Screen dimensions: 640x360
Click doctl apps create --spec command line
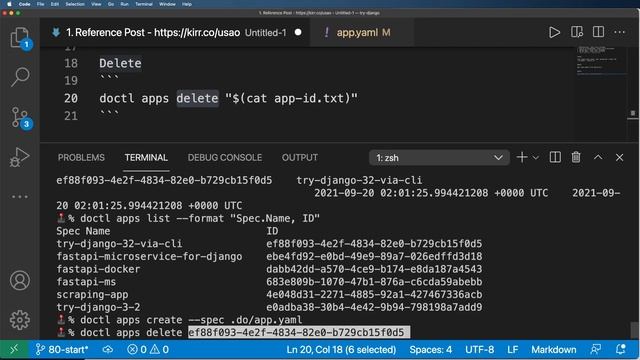[x=191, y=320]
